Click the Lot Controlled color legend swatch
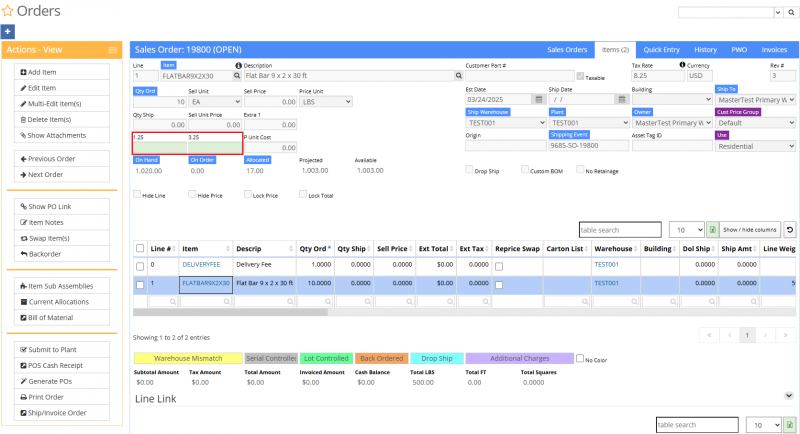 [x=325, y=358]
